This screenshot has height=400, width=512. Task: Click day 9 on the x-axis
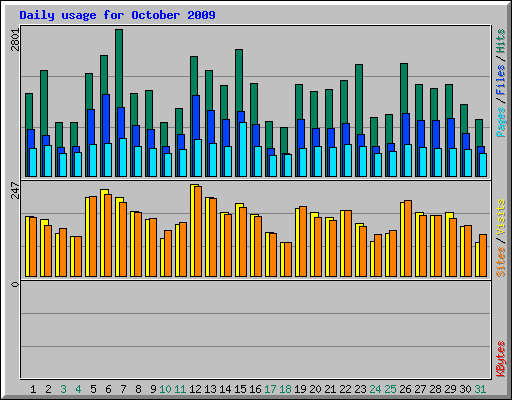pyautogui.click(x=153, y=389)
